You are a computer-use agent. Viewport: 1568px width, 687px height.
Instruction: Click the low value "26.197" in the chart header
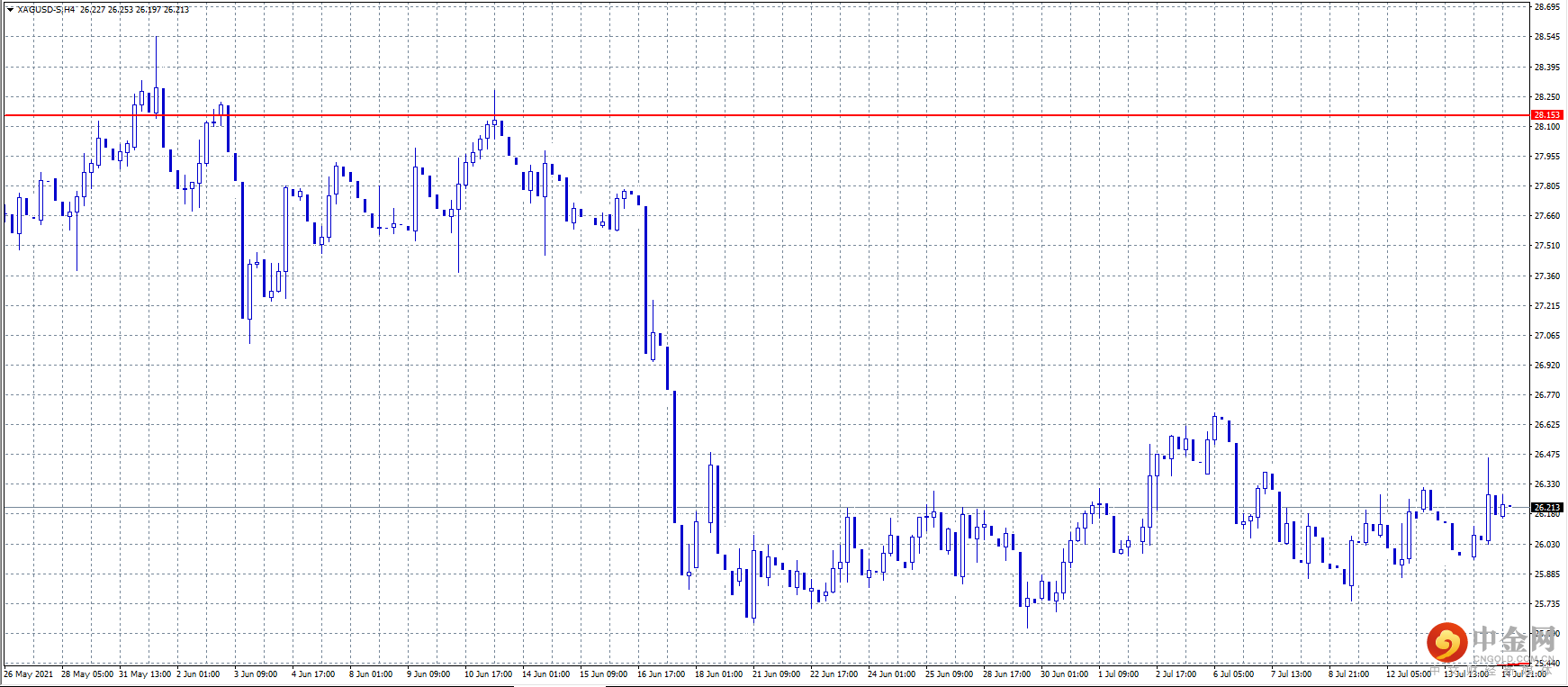coord(149,10)
